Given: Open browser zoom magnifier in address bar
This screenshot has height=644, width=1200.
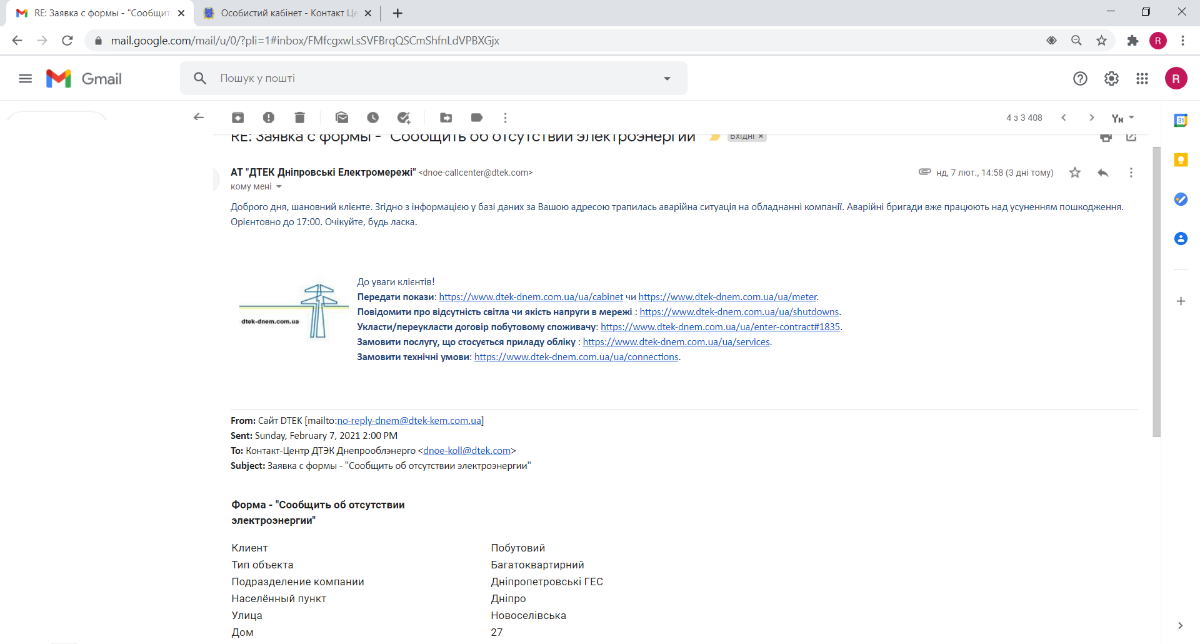Looking at the screenshot, I should pyautogui.click(x=1076, y=40).
